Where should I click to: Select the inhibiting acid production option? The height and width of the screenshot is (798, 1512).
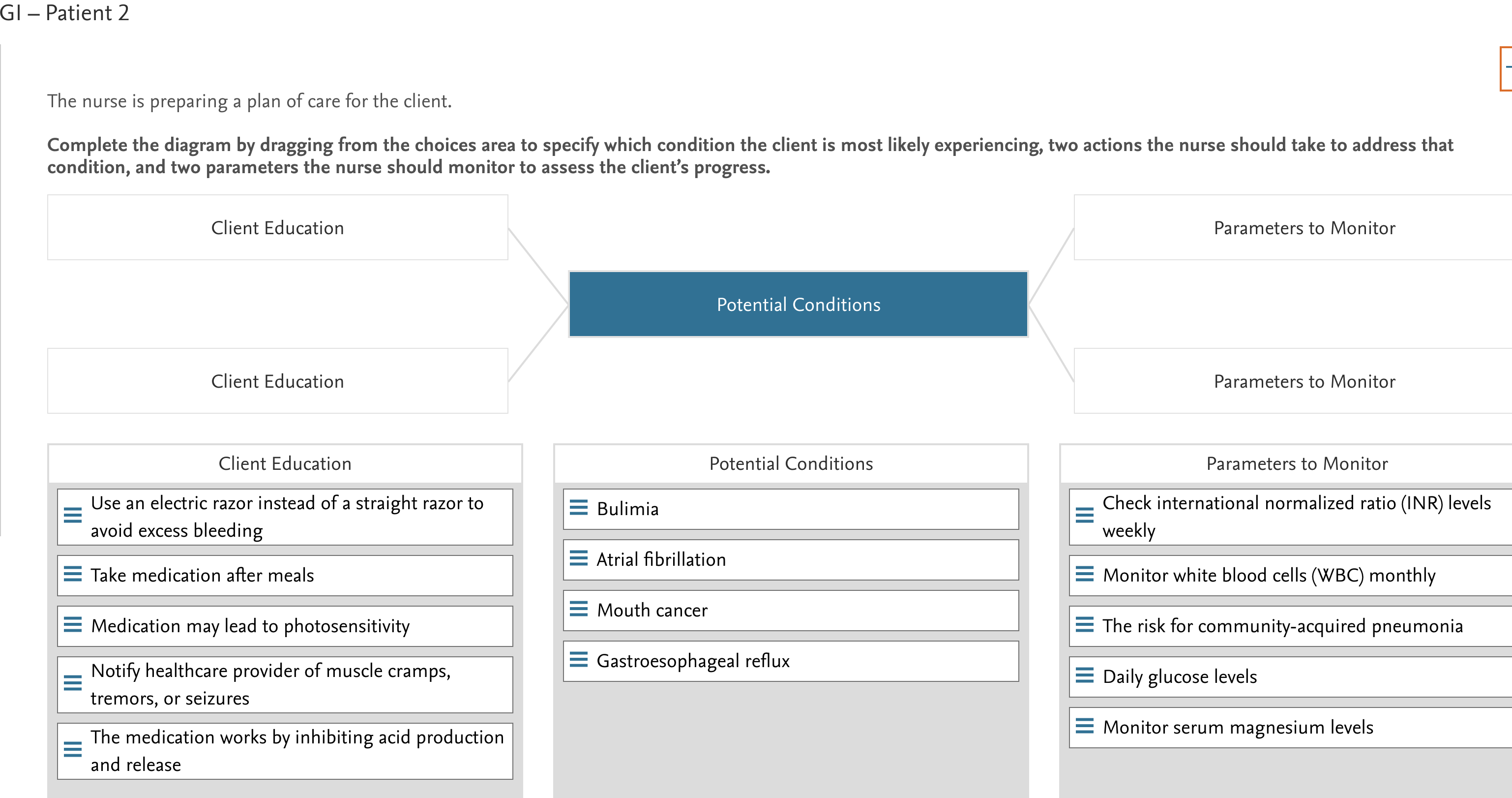tap(285, 751)
